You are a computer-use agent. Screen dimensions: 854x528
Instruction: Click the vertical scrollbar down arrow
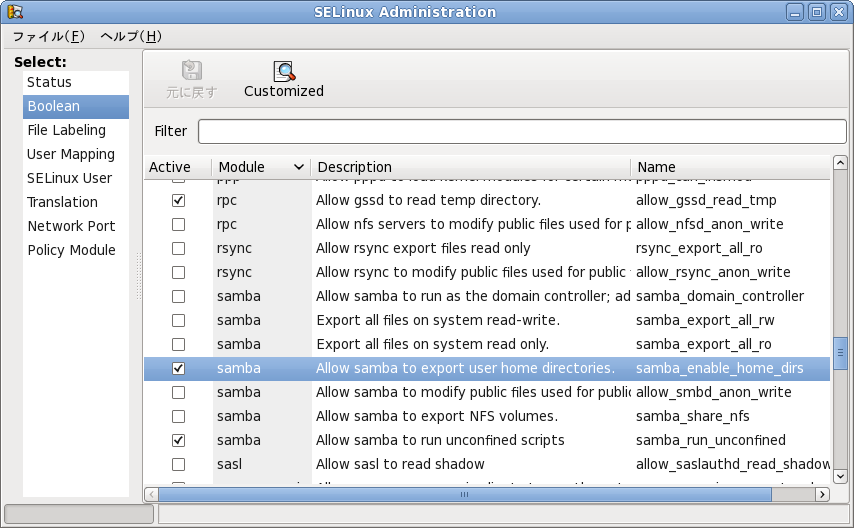click(x=840, y=476)
